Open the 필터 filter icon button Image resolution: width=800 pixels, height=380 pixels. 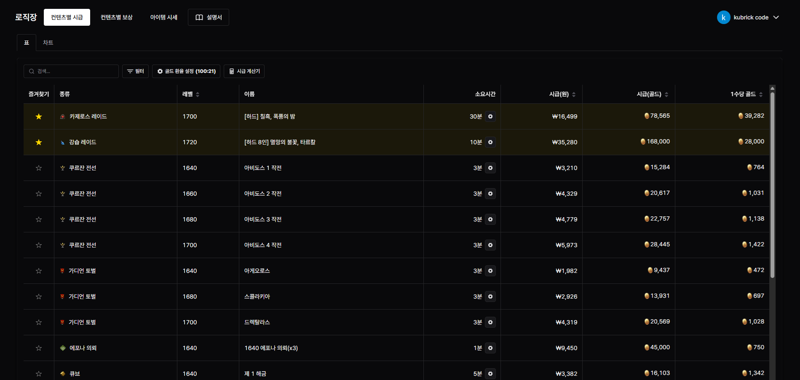135,71
